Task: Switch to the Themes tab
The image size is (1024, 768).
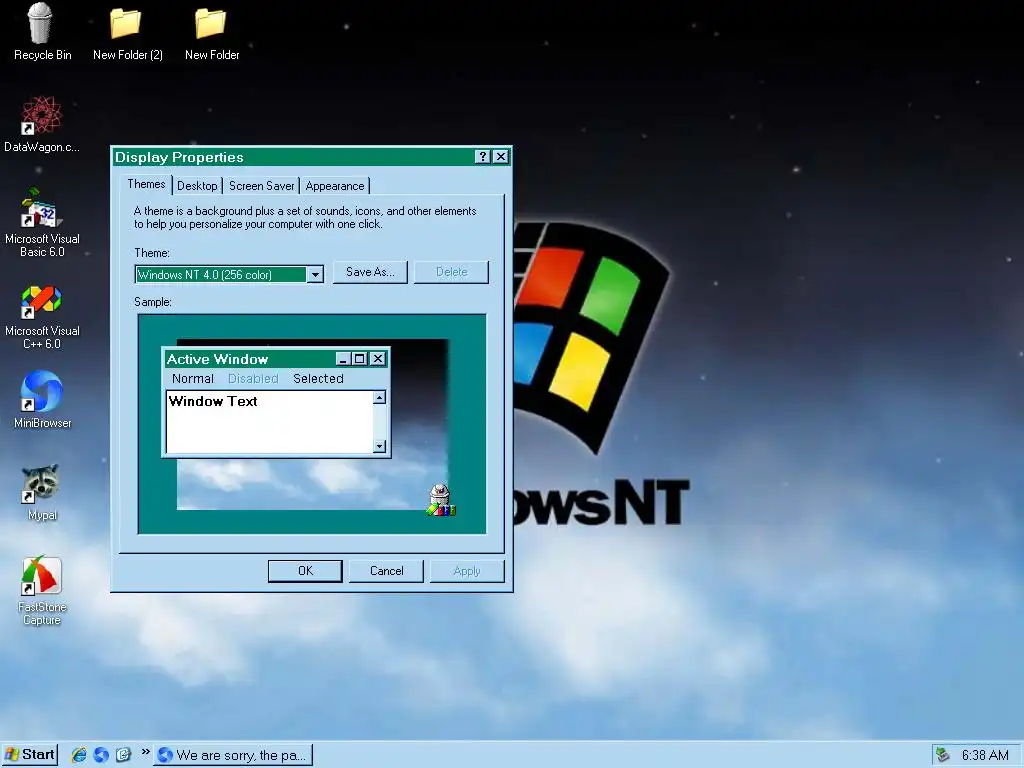Action: coord(146,184)
